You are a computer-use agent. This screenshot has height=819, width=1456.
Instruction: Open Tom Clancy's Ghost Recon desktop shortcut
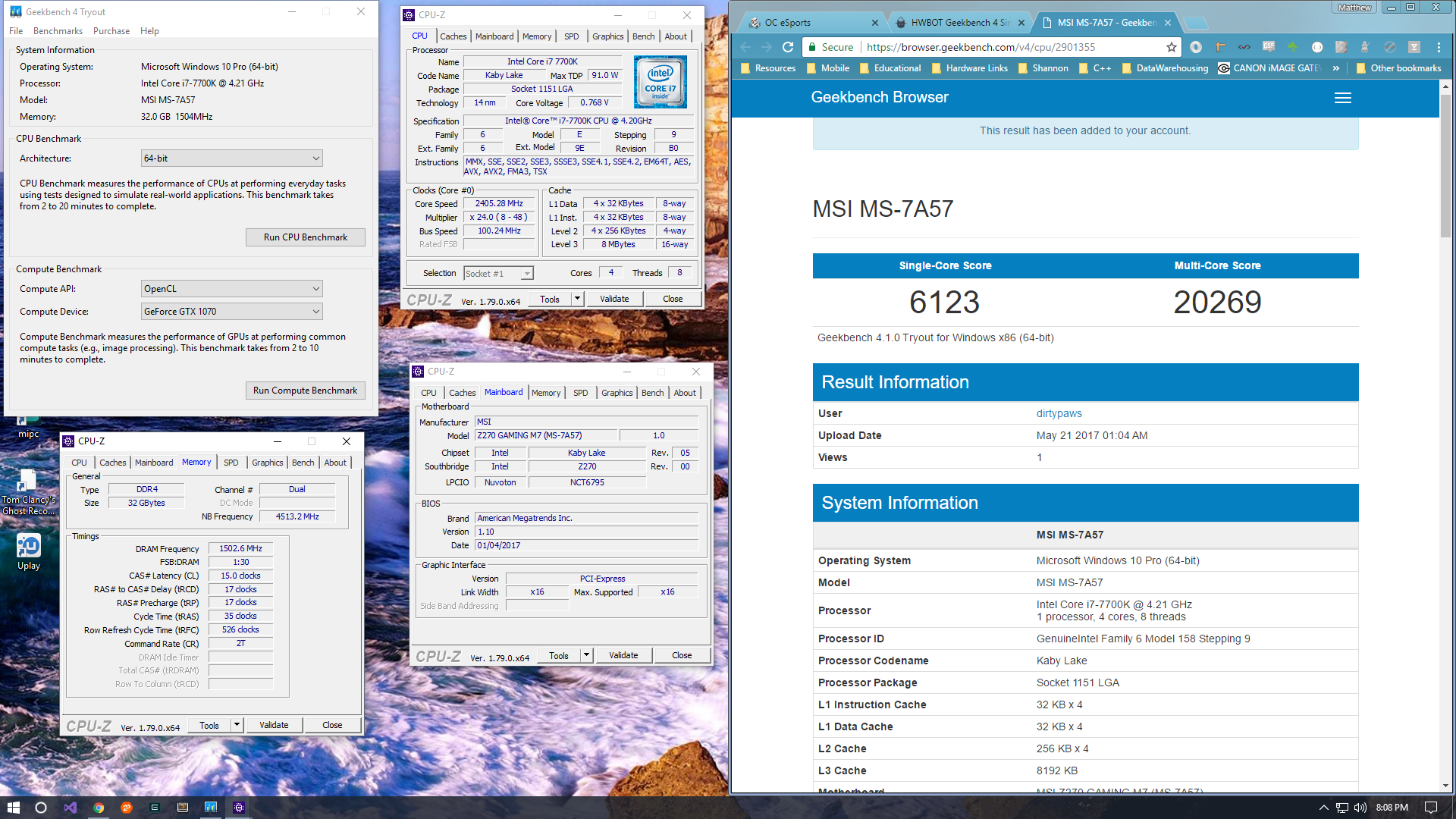(29, 491)
